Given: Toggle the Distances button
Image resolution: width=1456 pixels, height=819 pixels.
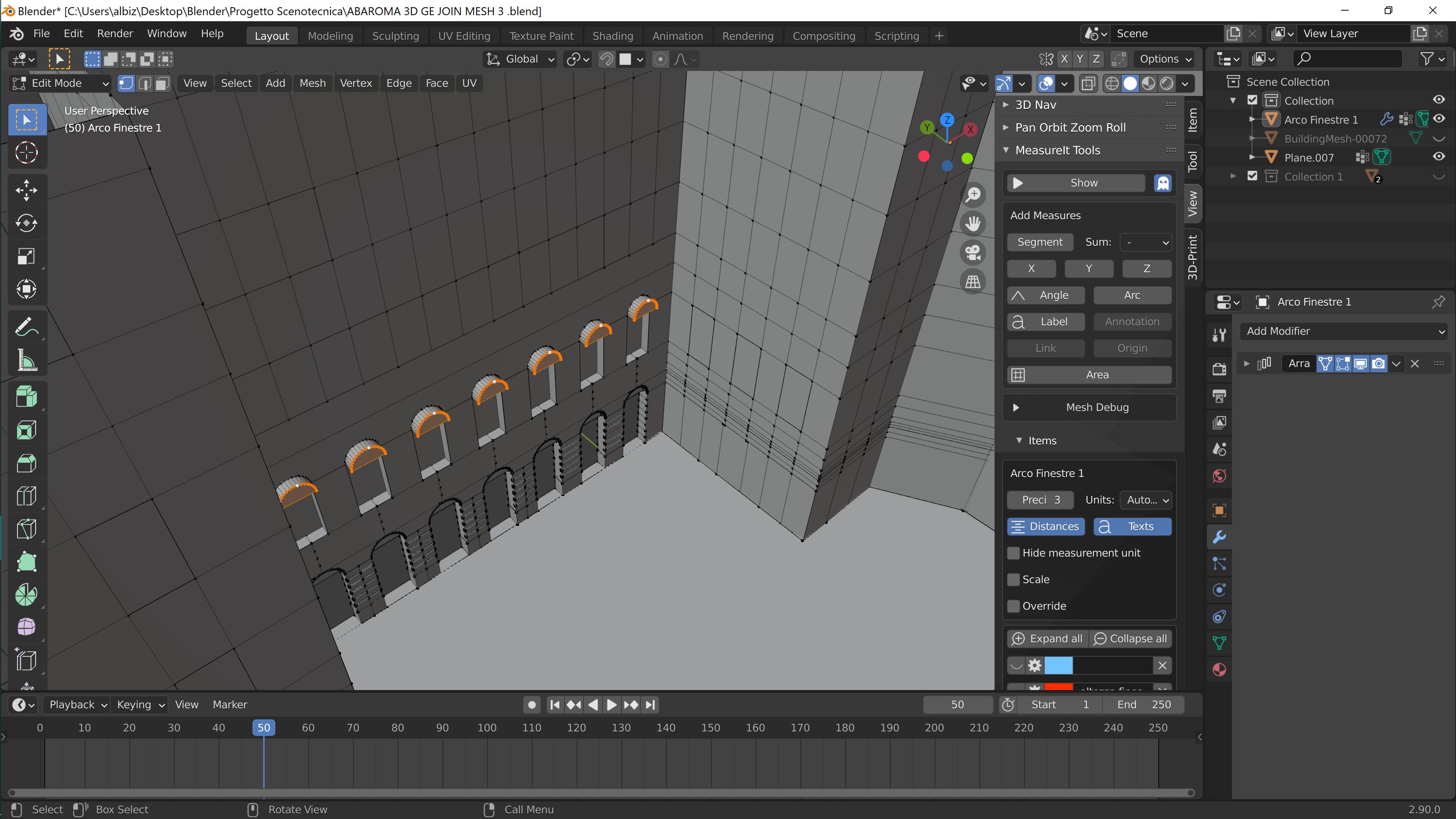Looking at the screenshot, I should pyautogui.click(x=1046, y=526).
